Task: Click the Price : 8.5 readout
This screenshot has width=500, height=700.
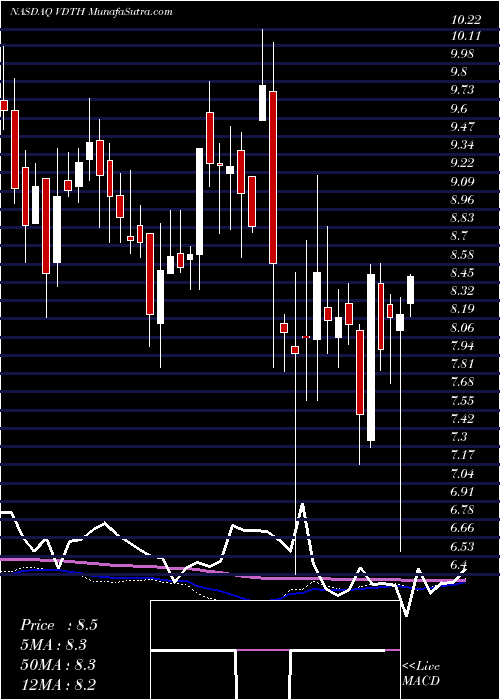Action: pos(58,625)
